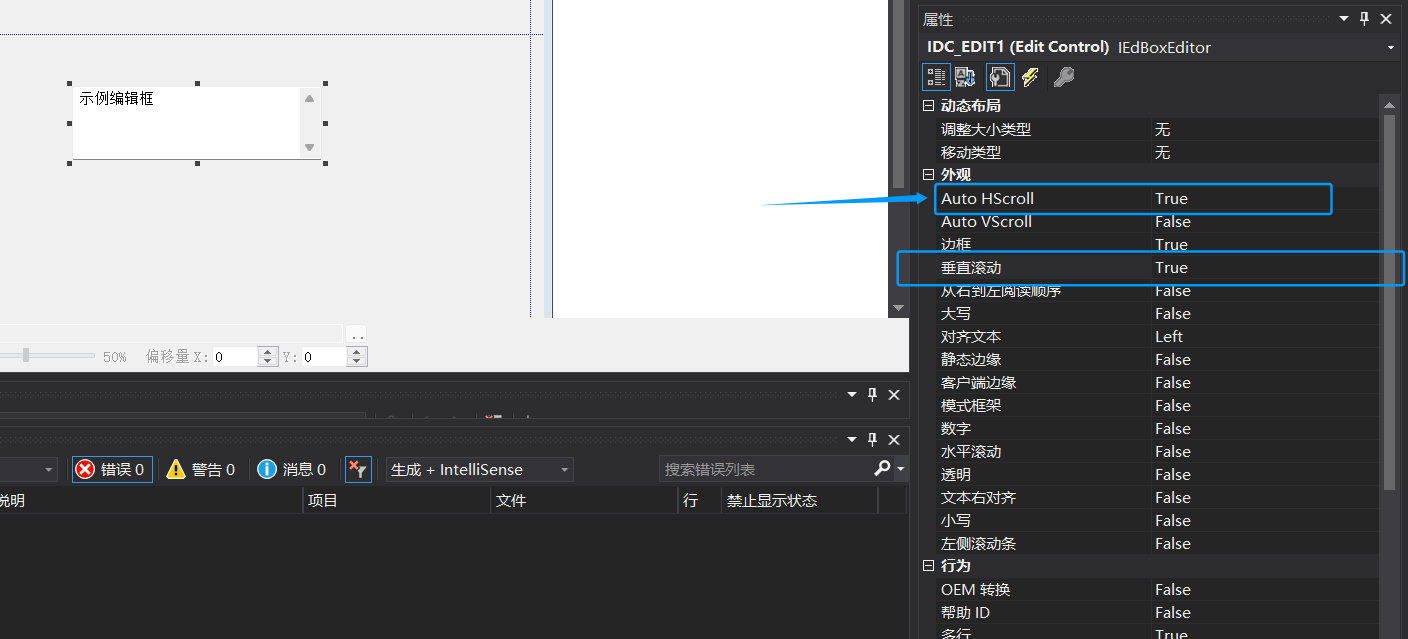Pin the Properties panel
This screenshot has width=1408, height=639.
tap(1364, 19)
